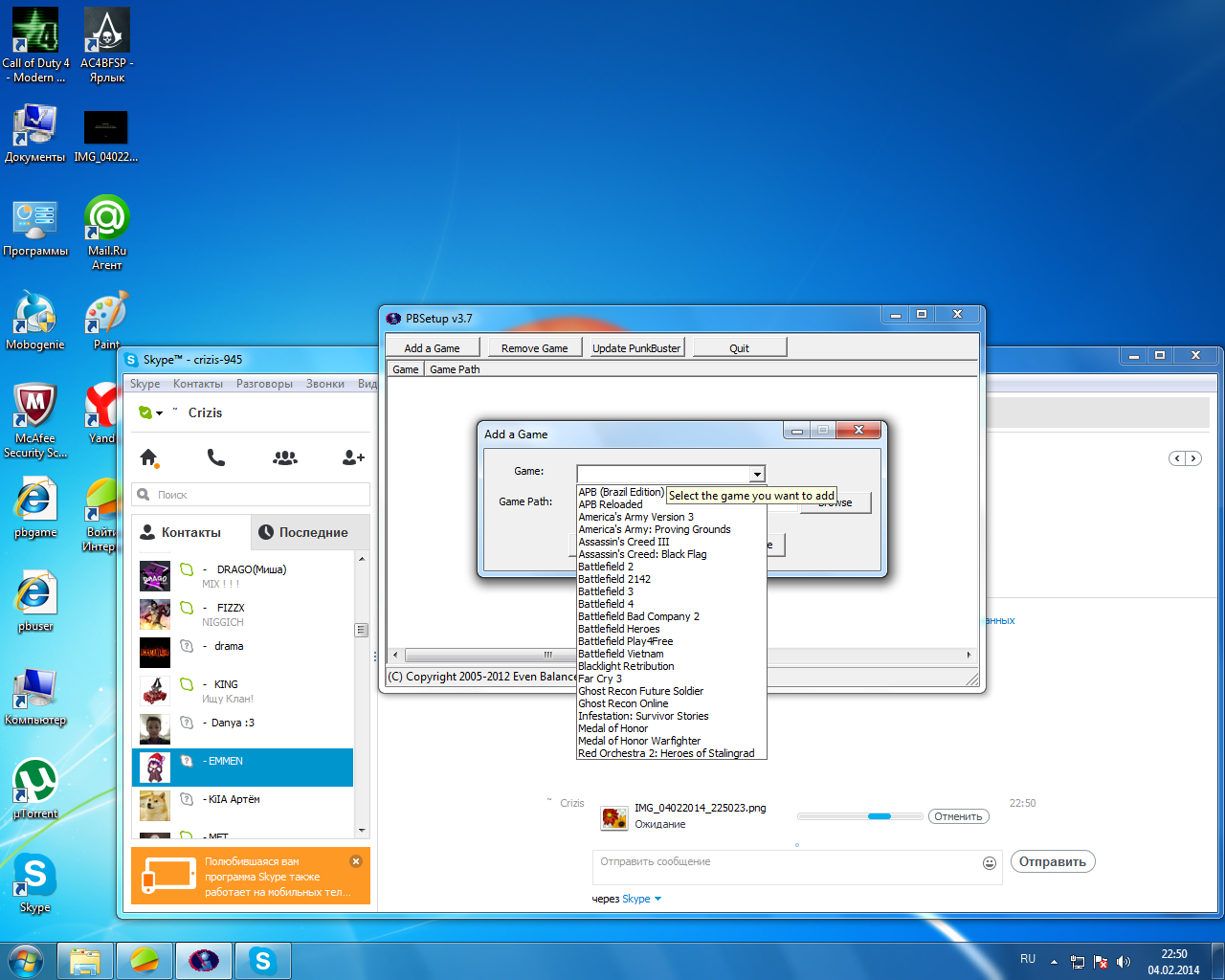
Task: Choose Red Orchestra 2: Heroes of Stalingrad
Action: pos(672,753)
